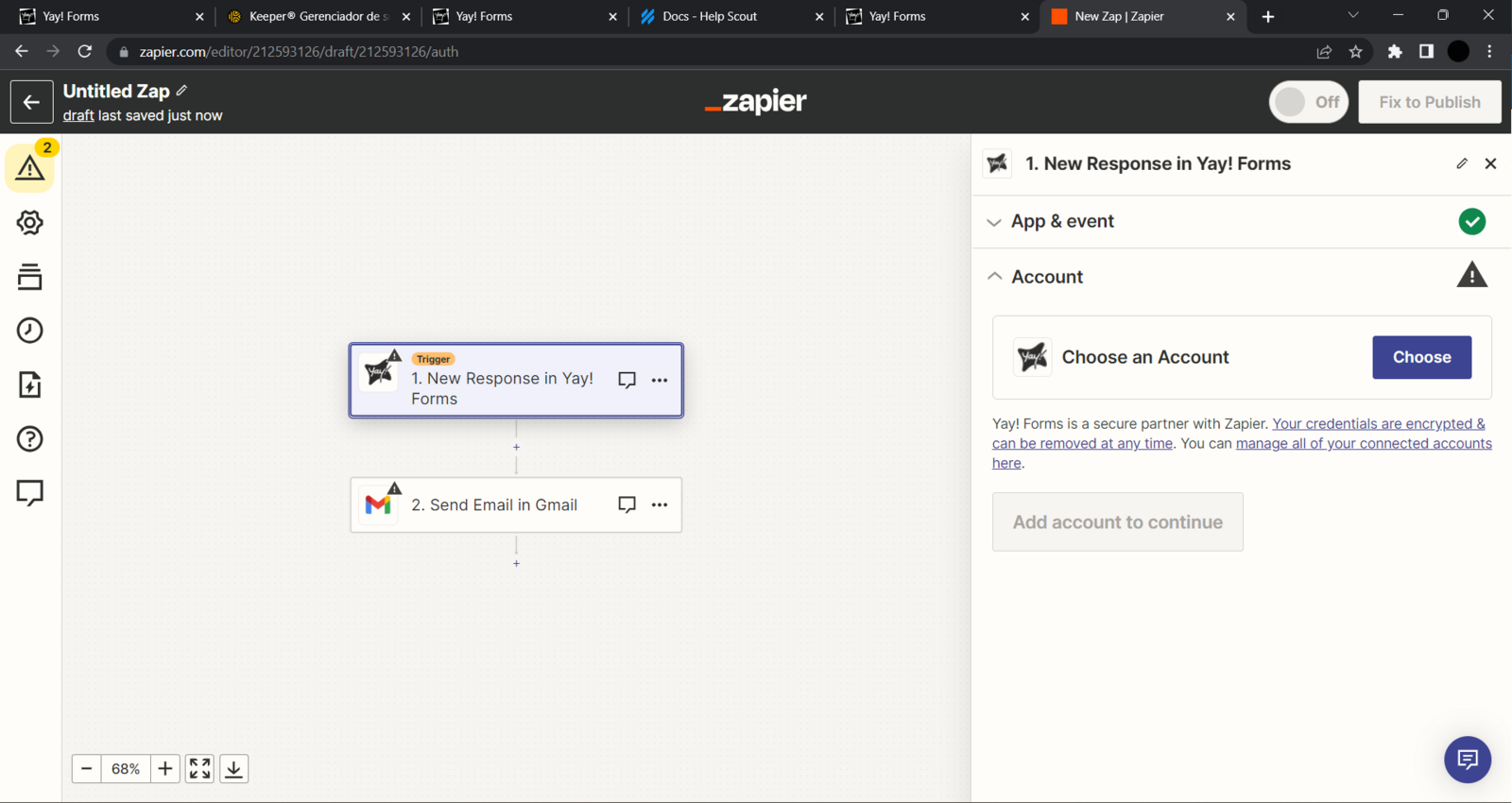This screenshot has height=803, width=1512.
Task: Open Zap history clock icon
Action: (30, 331)
